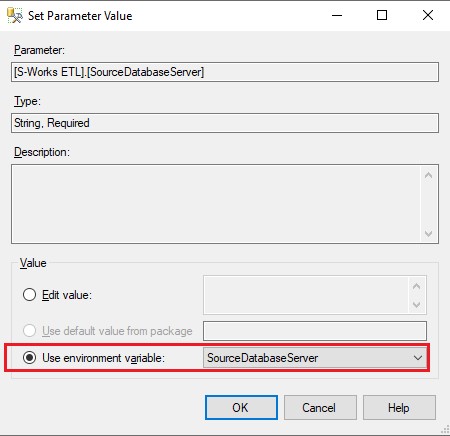Image resolution: width=450 pixels, height=436 pixels.
Task: Confirm with the OK button
Action: (241, 407)
